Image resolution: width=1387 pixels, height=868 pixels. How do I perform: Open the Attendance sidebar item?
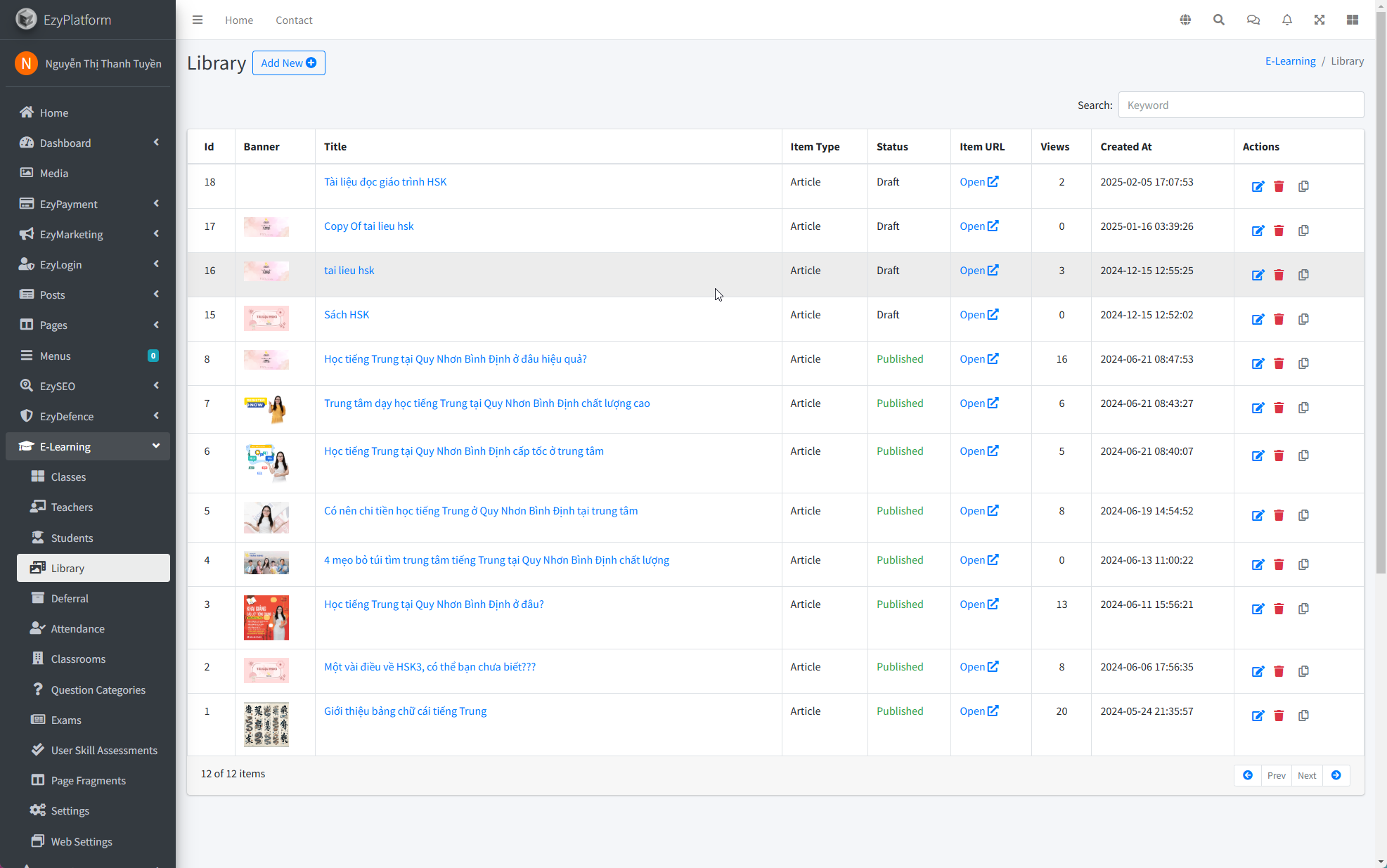coord(93,628)
